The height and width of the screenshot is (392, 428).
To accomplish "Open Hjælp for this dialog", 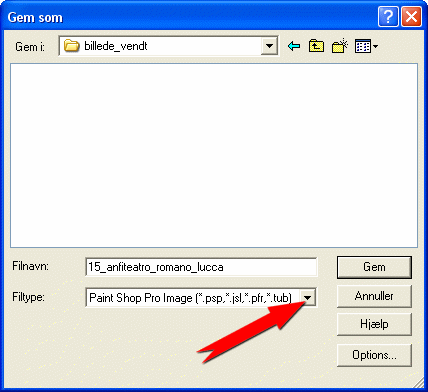I will pyautogui.click(x=374, y=324).
